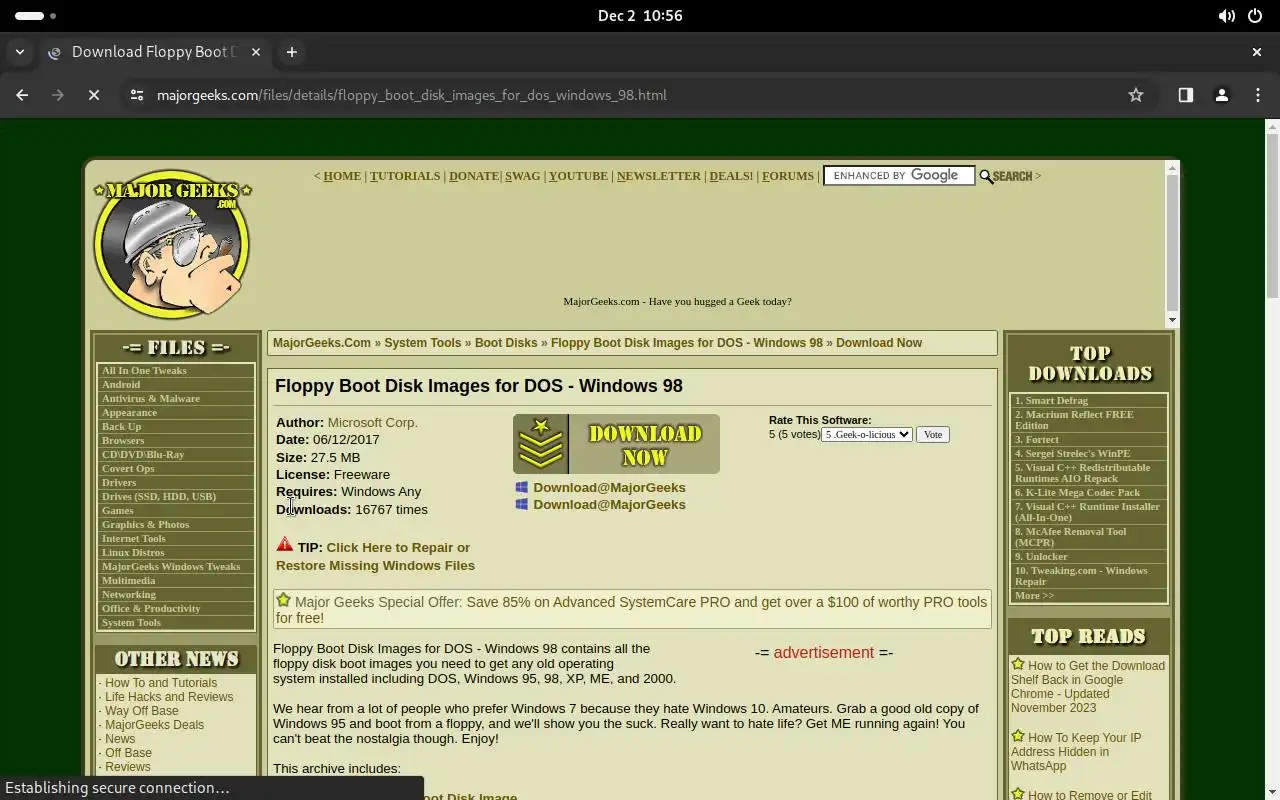Click the Repair Missing Windows Files tip
1280x800 pixels.
click(376, 557)
